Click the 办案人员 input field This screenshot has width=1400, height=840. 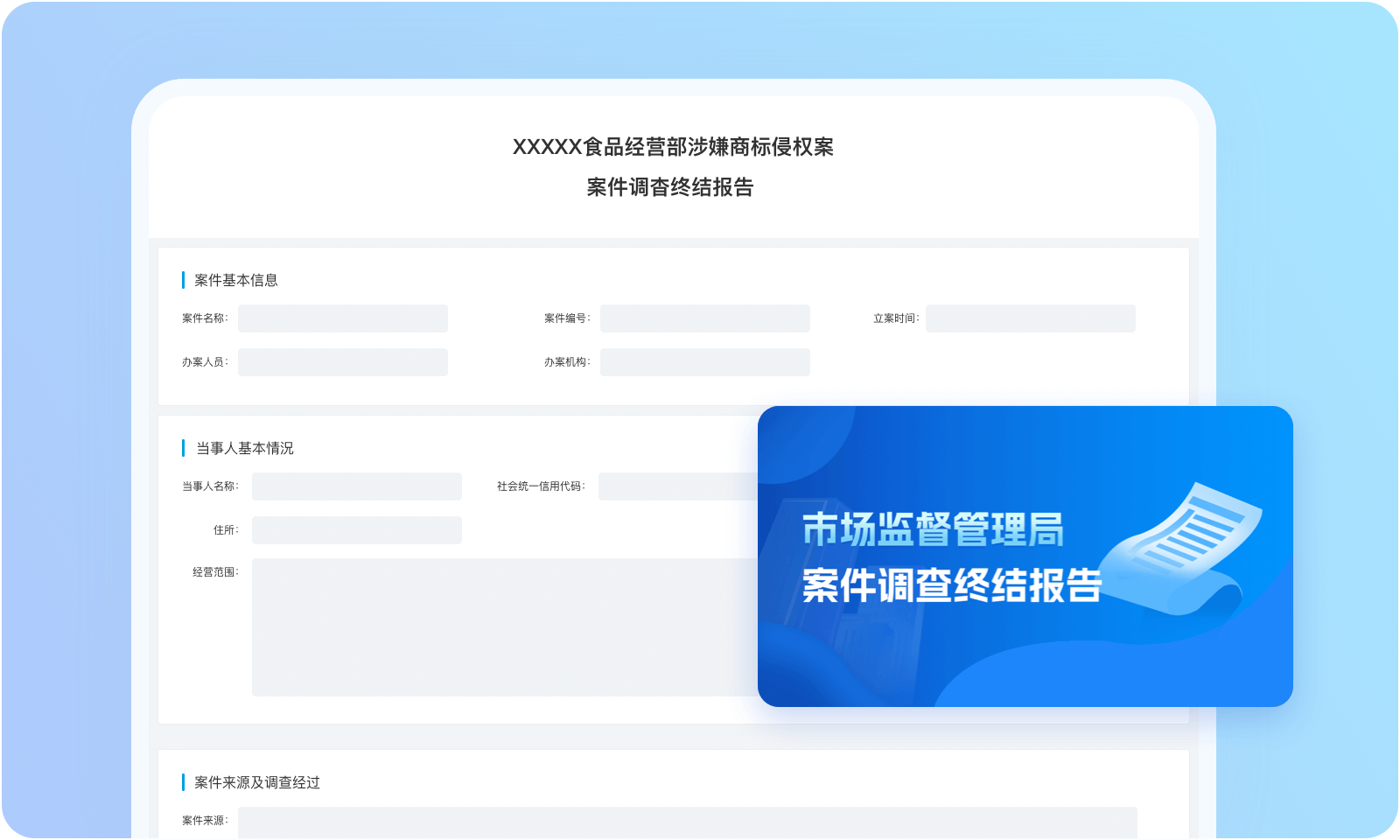click(x=343, y=362)
